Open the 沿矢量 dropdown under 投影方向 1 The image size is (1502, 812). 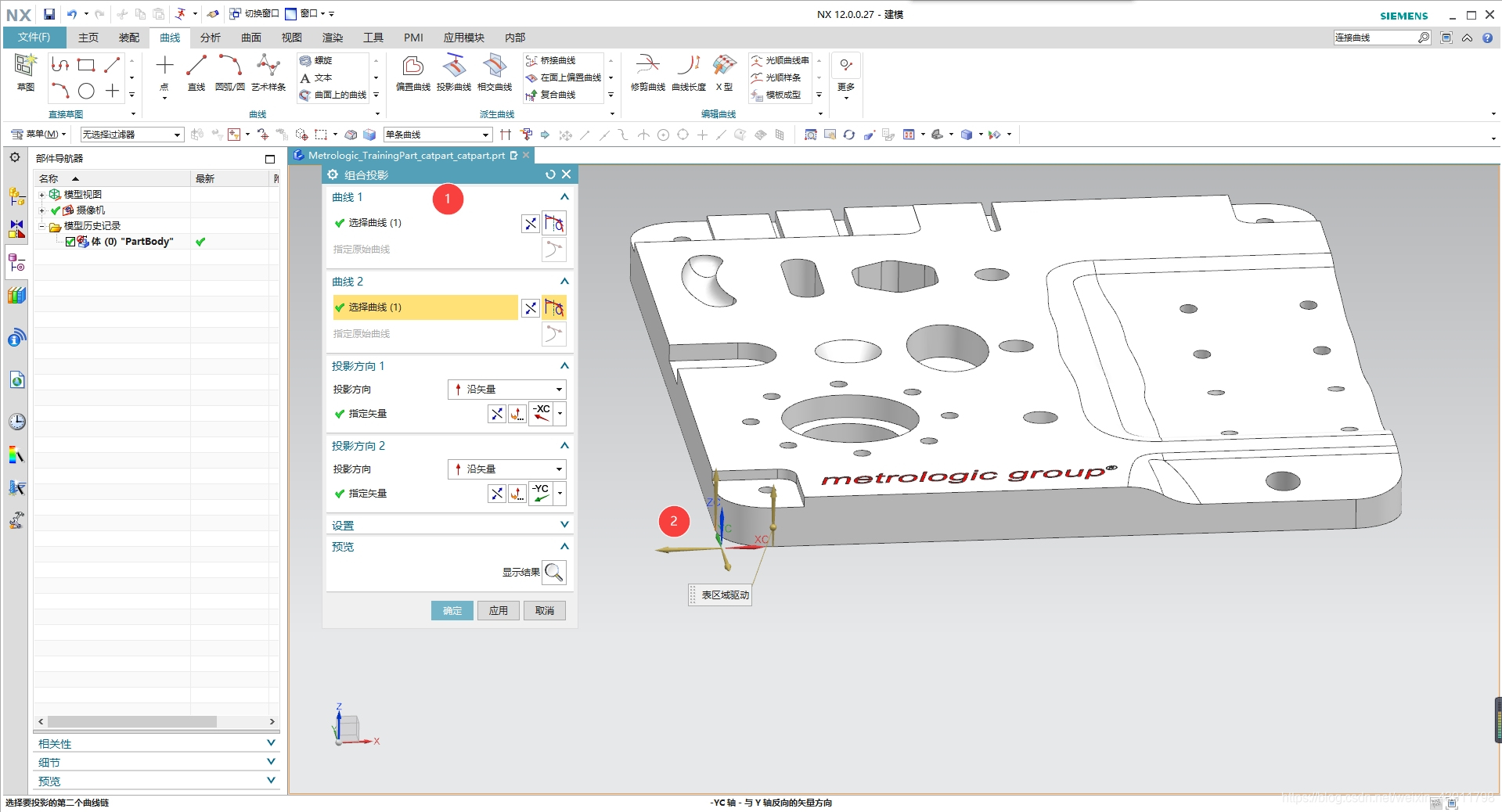coord(507,390)
